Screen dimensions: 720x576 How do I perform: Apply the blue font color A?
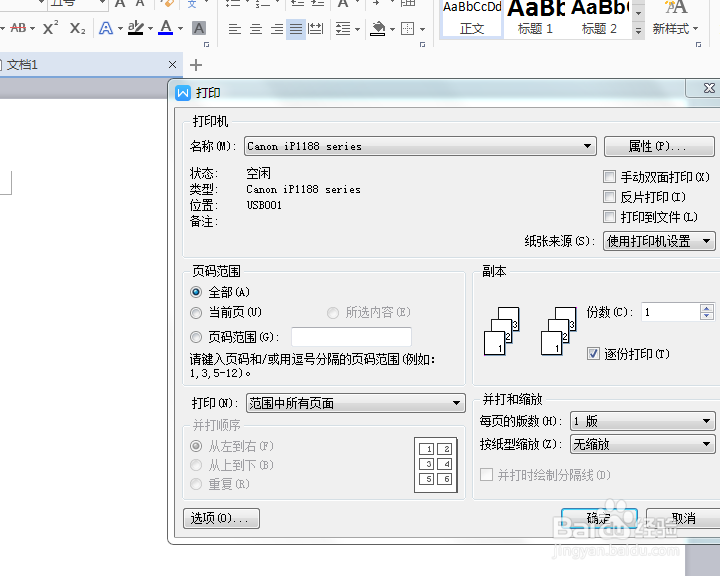click(x=166, y=28)
